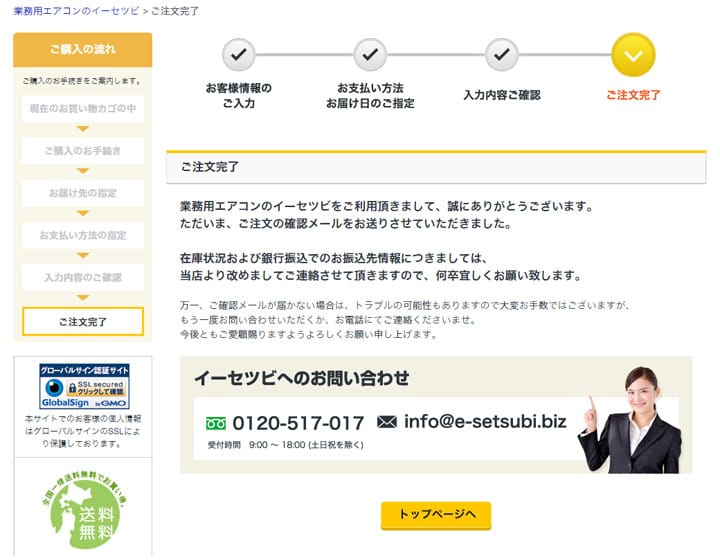Select 現在のお買い物カゴの中 in sidebar

[83, 109]
